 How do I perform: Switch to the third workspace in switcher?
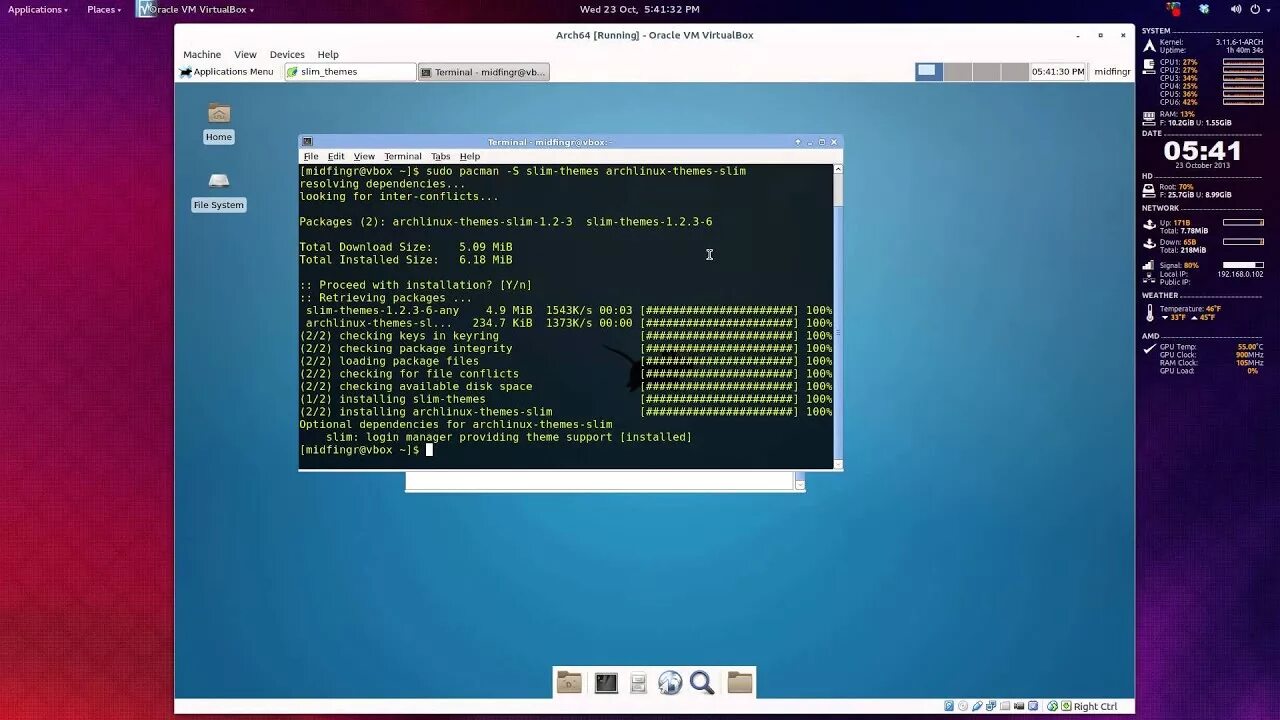pyautogui.click(x=986, y=71)
